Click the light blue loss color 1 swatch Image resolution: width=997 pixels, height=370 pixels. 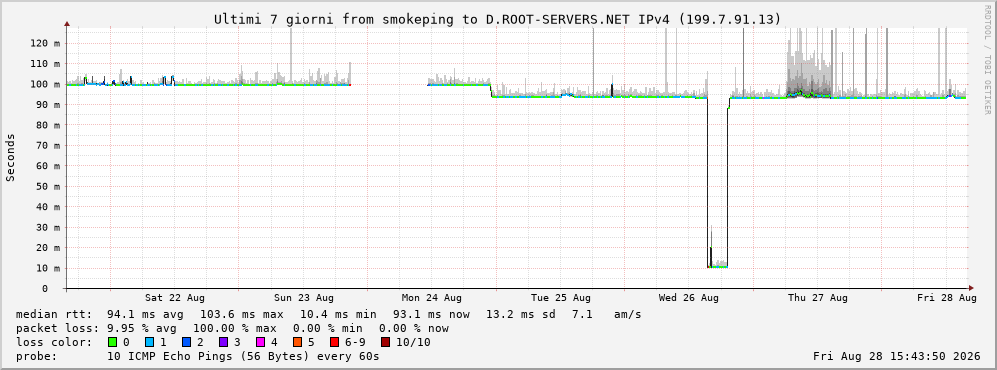pos(150,342)
